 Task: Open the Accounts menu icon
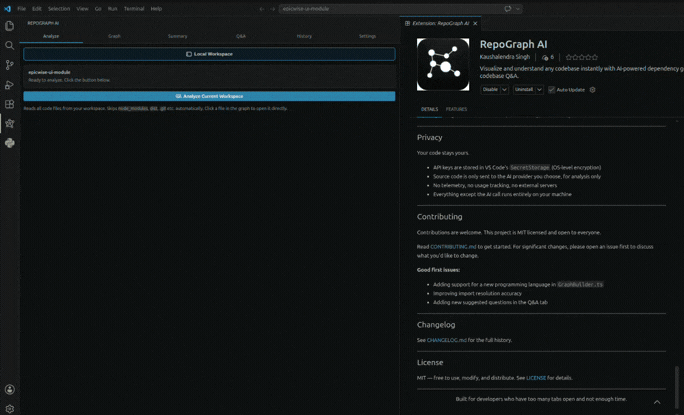click(x=10, y=389)
